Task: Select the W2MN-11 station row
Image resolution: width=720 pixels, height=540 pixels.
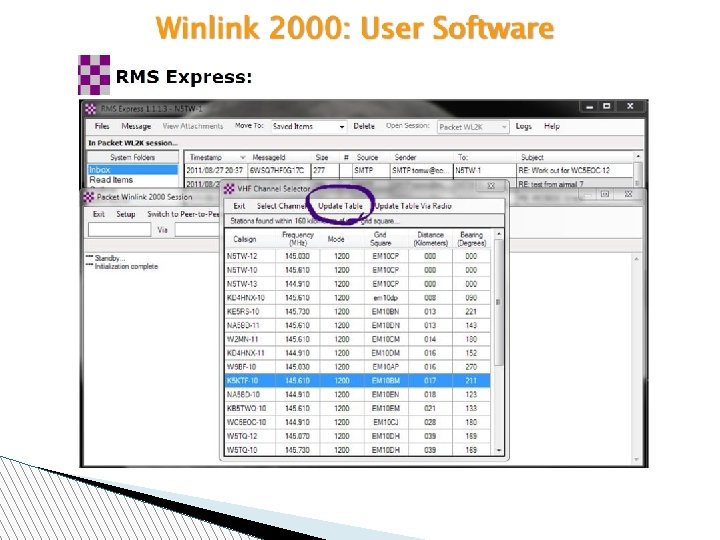Action: tap(358, 339)
